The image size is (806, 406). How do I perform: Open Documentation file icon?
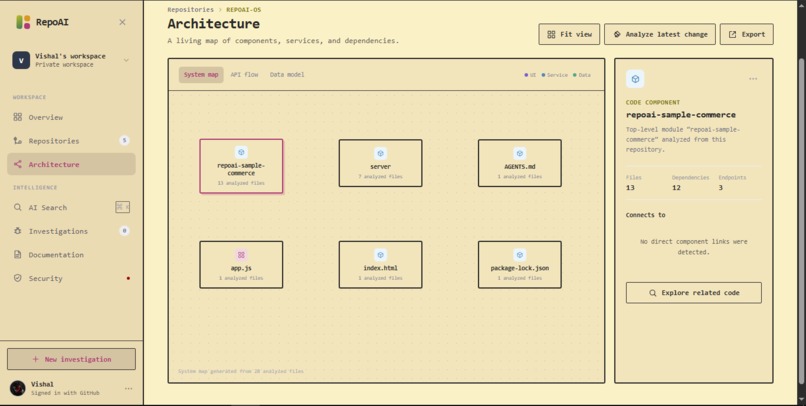17,255
